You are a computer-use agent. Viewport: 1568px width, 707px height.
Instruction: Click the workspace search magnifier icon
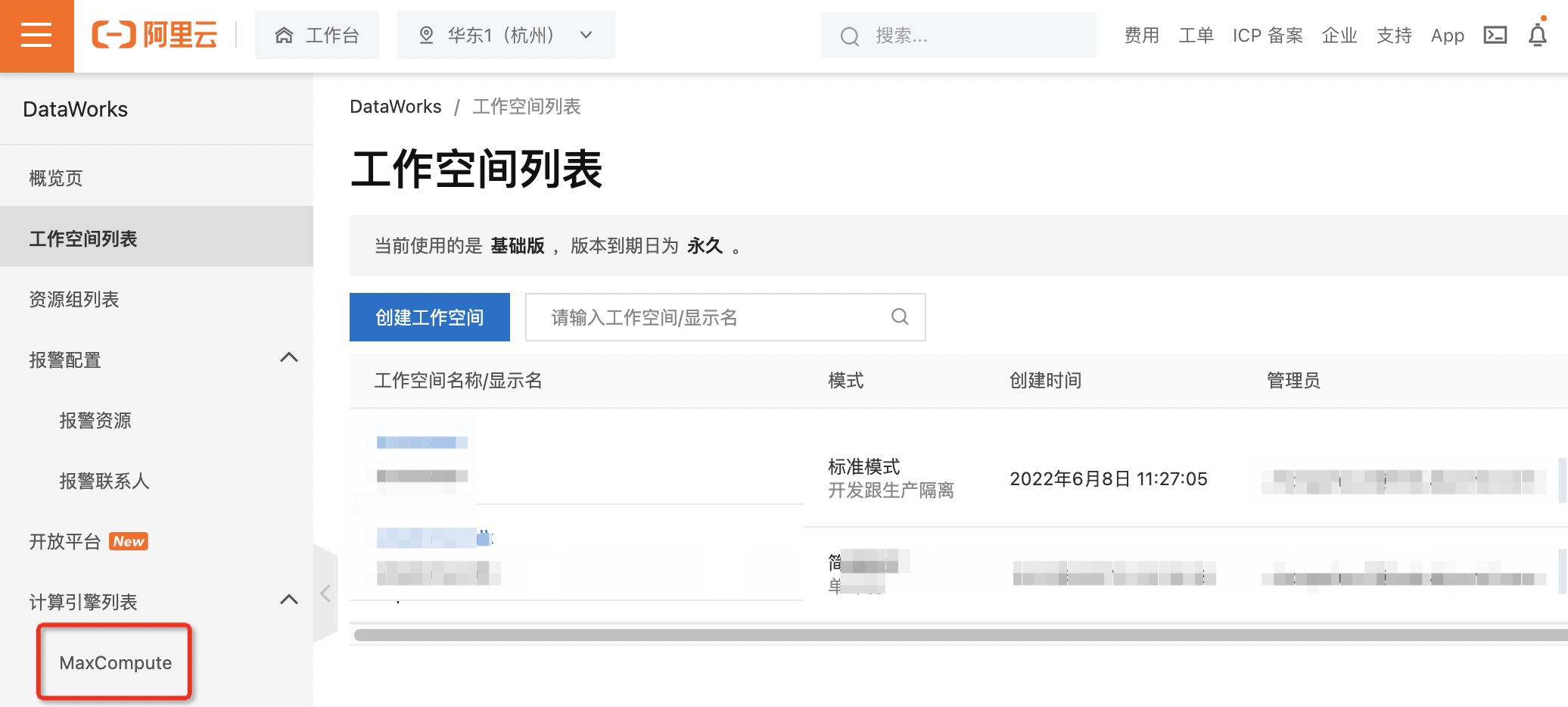coord(899,317)
